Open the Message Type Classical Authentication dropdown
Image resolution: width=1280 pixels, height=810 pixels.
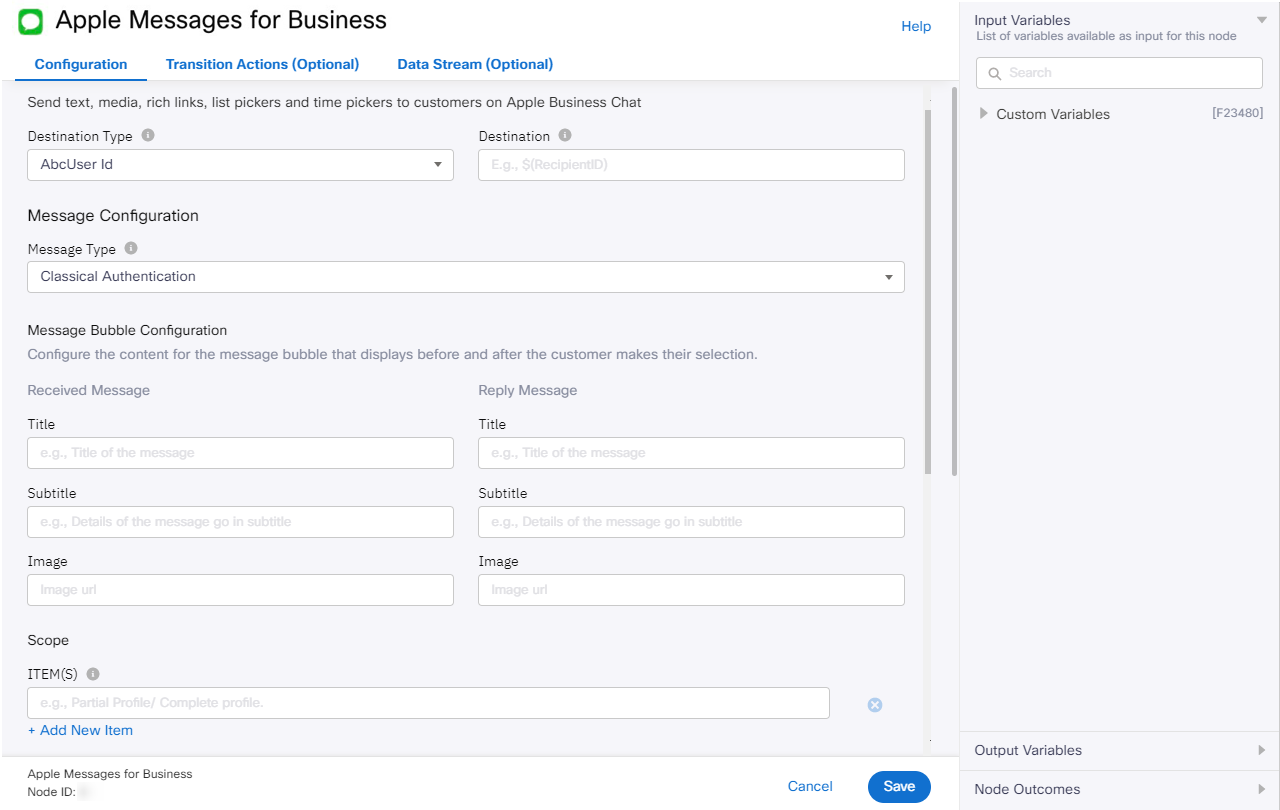[x=466, y=277]
